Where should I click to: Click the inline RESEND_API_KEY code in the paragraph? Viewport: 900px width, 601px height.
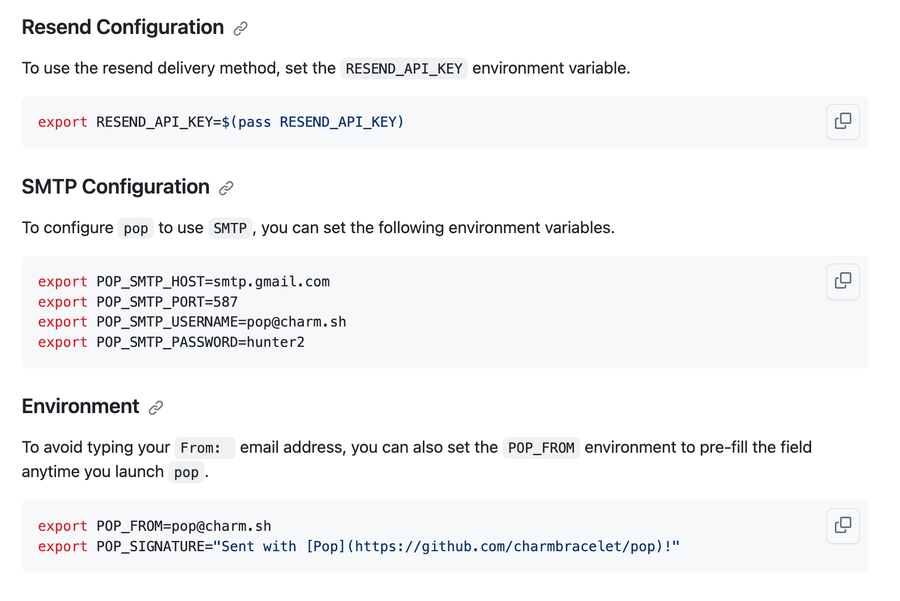404,69
